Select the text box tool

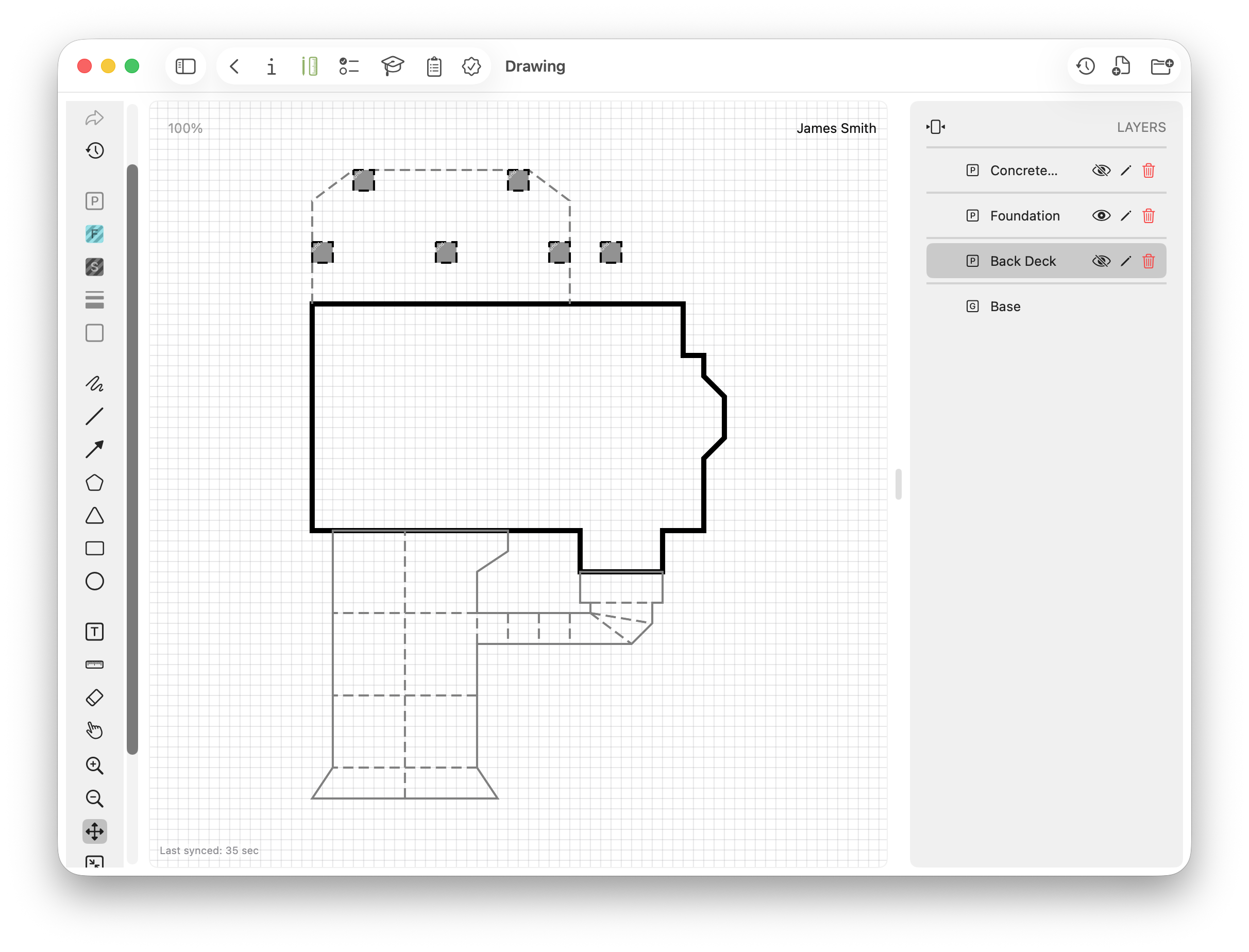(95, 632)
